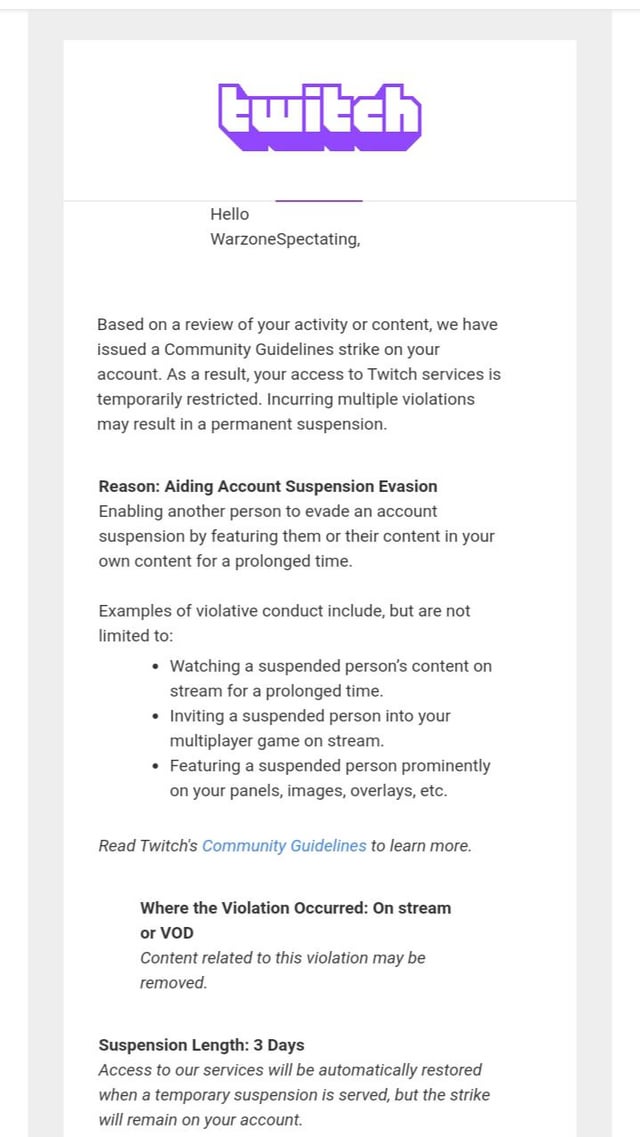Click the bullet marker beside 'Featuring a suspended'

coord(156,767)
